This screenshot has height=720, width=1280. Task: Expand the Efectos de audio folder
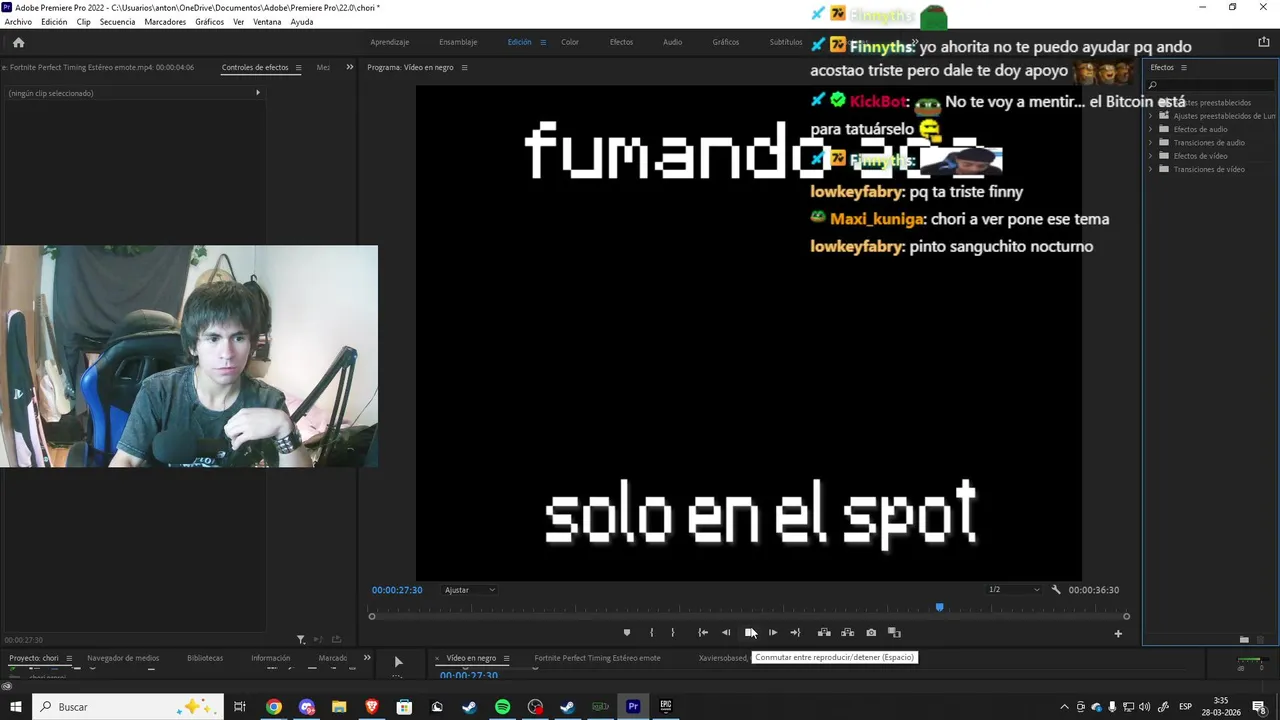click(1150, 129)
